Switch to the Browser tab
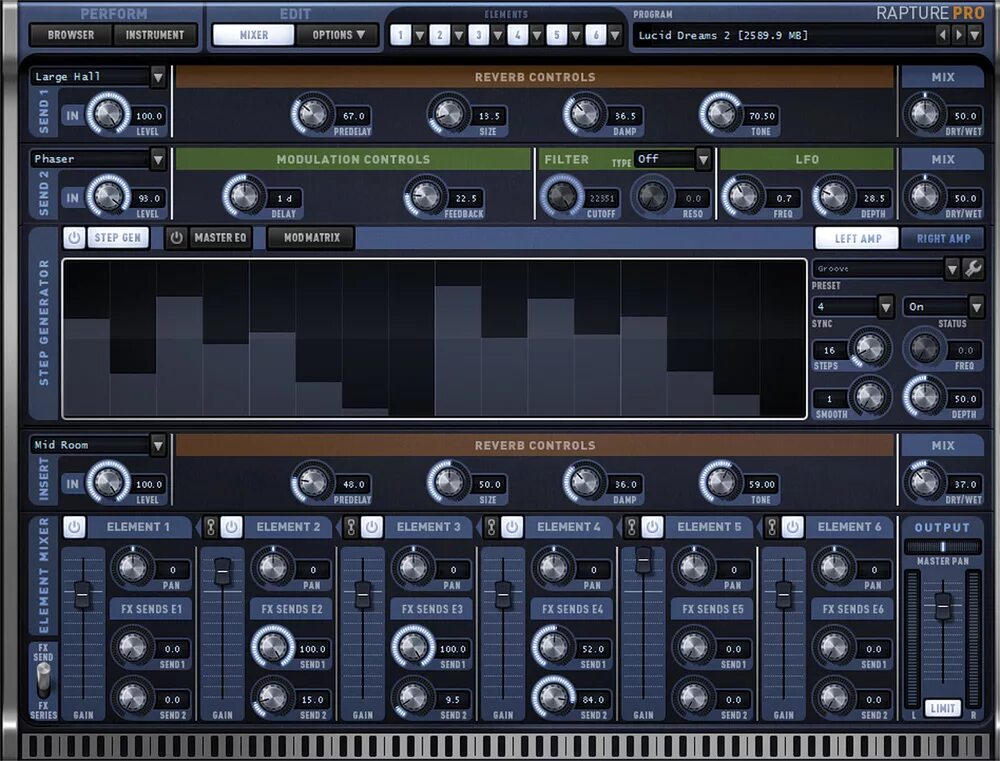Screen dimensions: 1000x761 point(71,35)
